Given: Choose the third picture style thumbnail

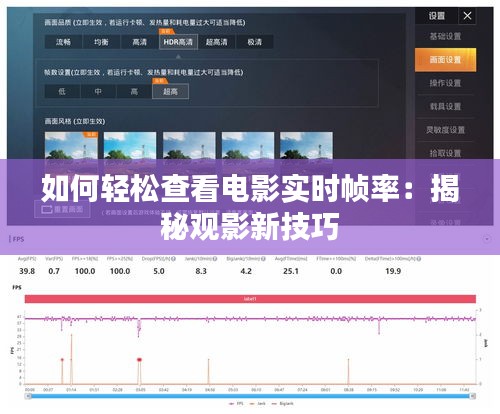Looking at the screenshot, I should tap(189, 146).
